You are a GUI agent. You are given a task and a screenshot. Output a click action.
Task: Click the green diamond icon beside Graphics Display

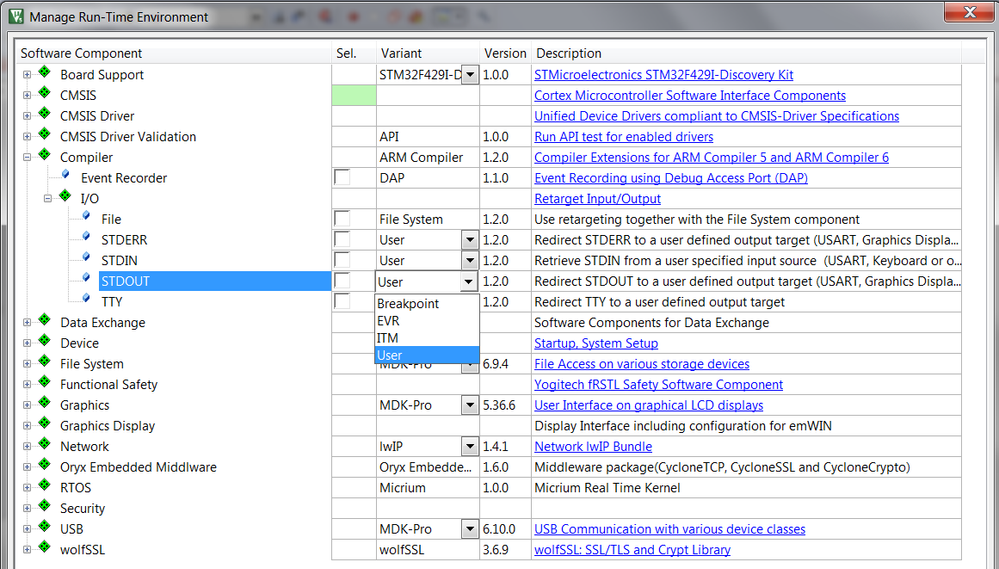point(45,423)
